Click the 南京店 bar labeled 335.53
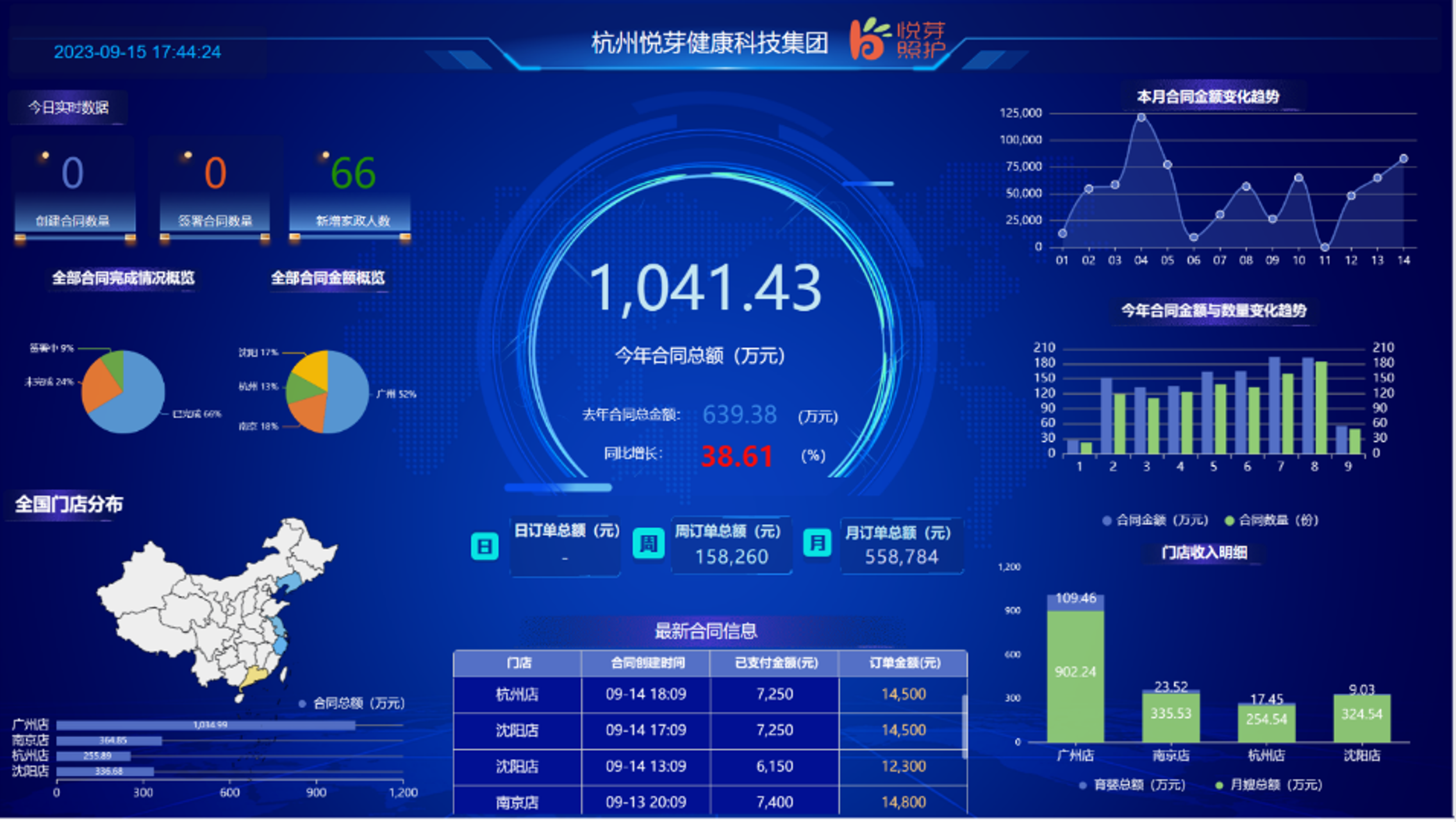 [1171, 718]
